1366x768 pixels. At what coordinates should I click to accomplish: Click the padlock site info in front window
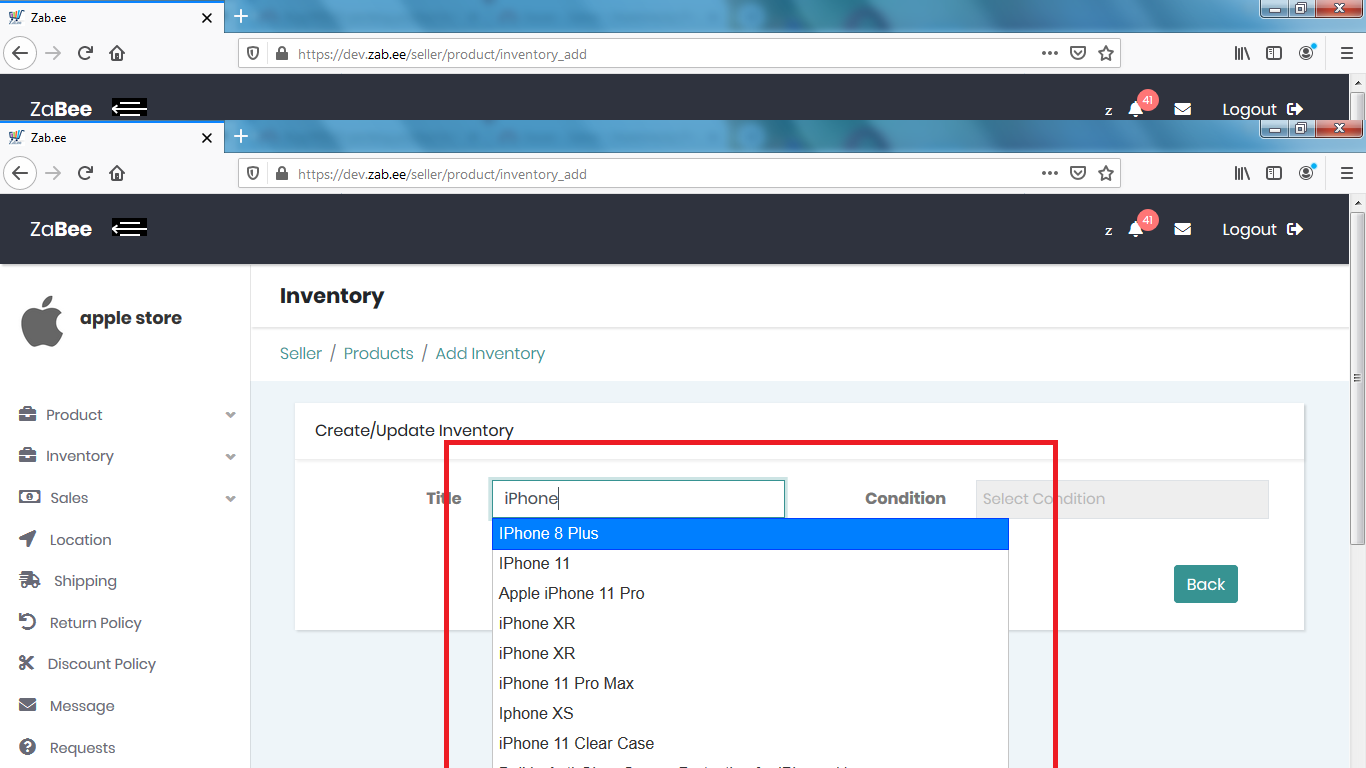tap(281, 174)
